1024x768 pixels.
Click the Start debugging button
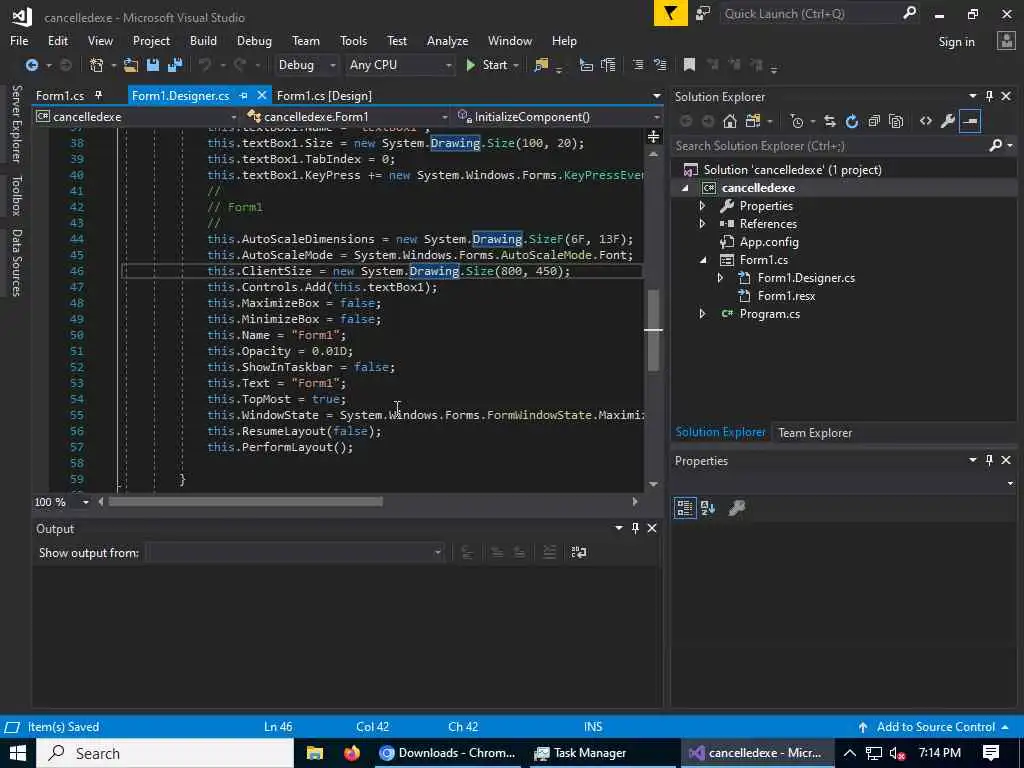point(487,65)
